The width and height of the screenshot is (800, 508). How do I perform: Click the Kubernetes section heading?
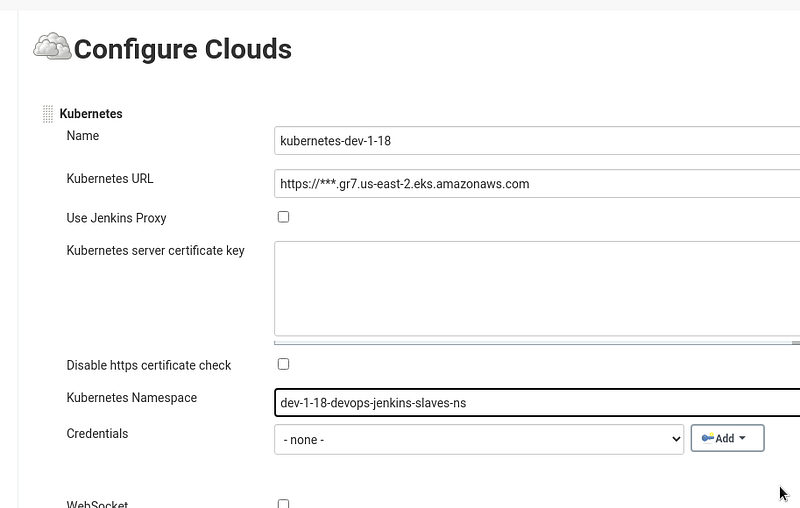click(x=91, y=114)
